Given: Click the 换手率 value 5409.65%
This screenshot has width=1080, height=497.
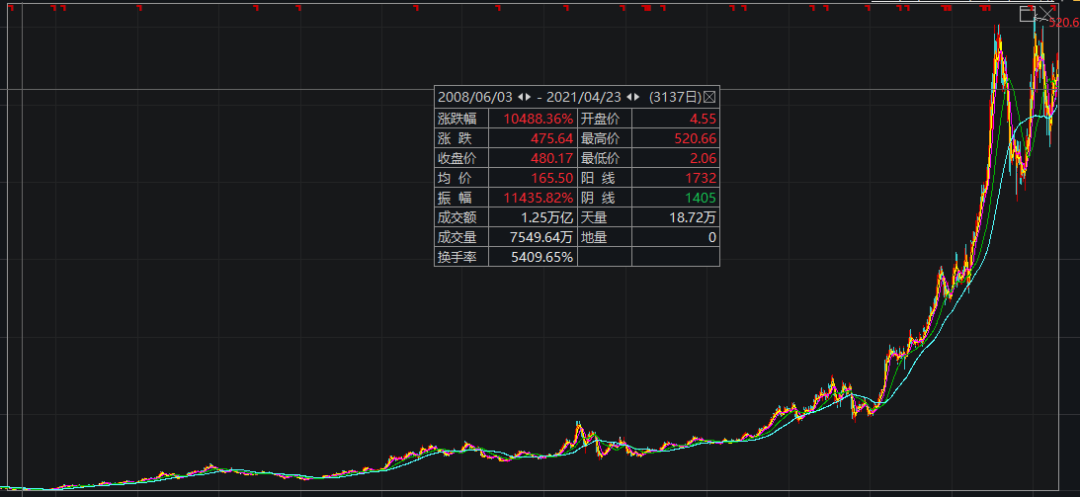Looking at the screenshot, I should pyautogui.click(x=541, y=257).
